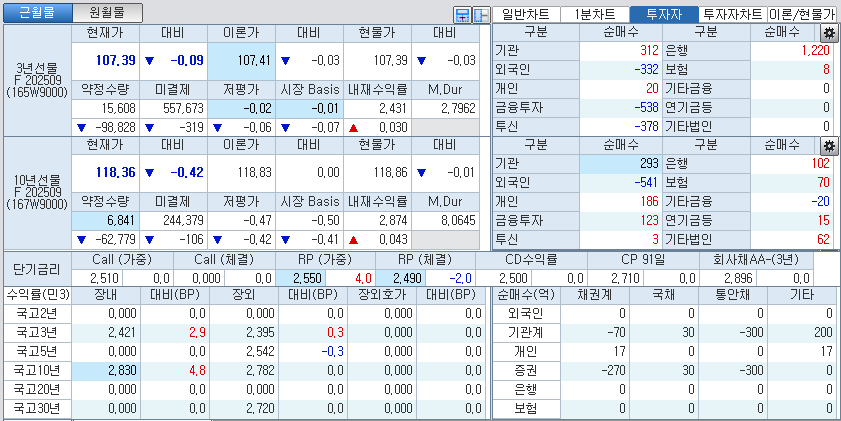The height and width of the screenshot is (421, 841).
Task: Switch to the 원월물 tab
Action: (x=107, y=13)
